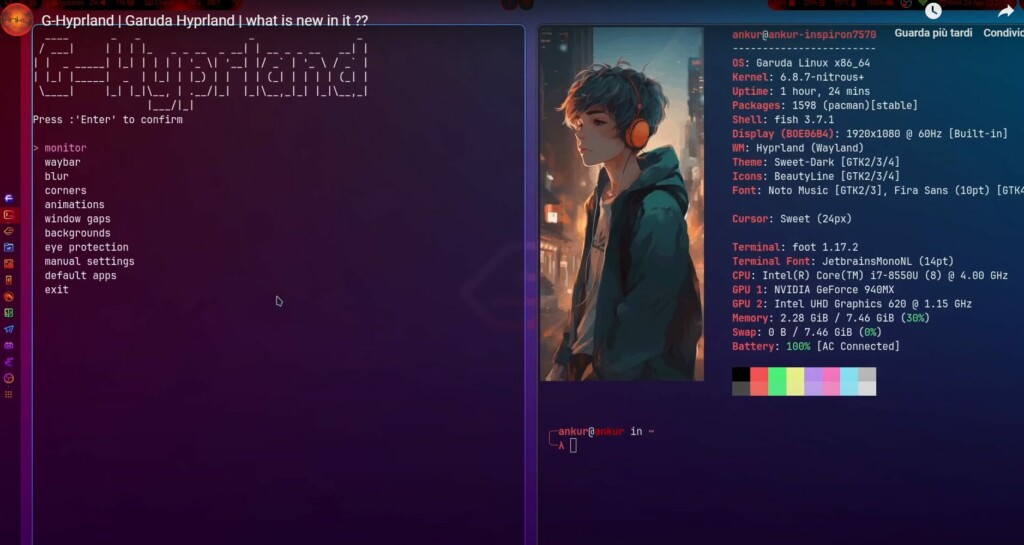
Task: Select the window gaps menu entry
Action: pyautogui.click(x=77, y=219)
